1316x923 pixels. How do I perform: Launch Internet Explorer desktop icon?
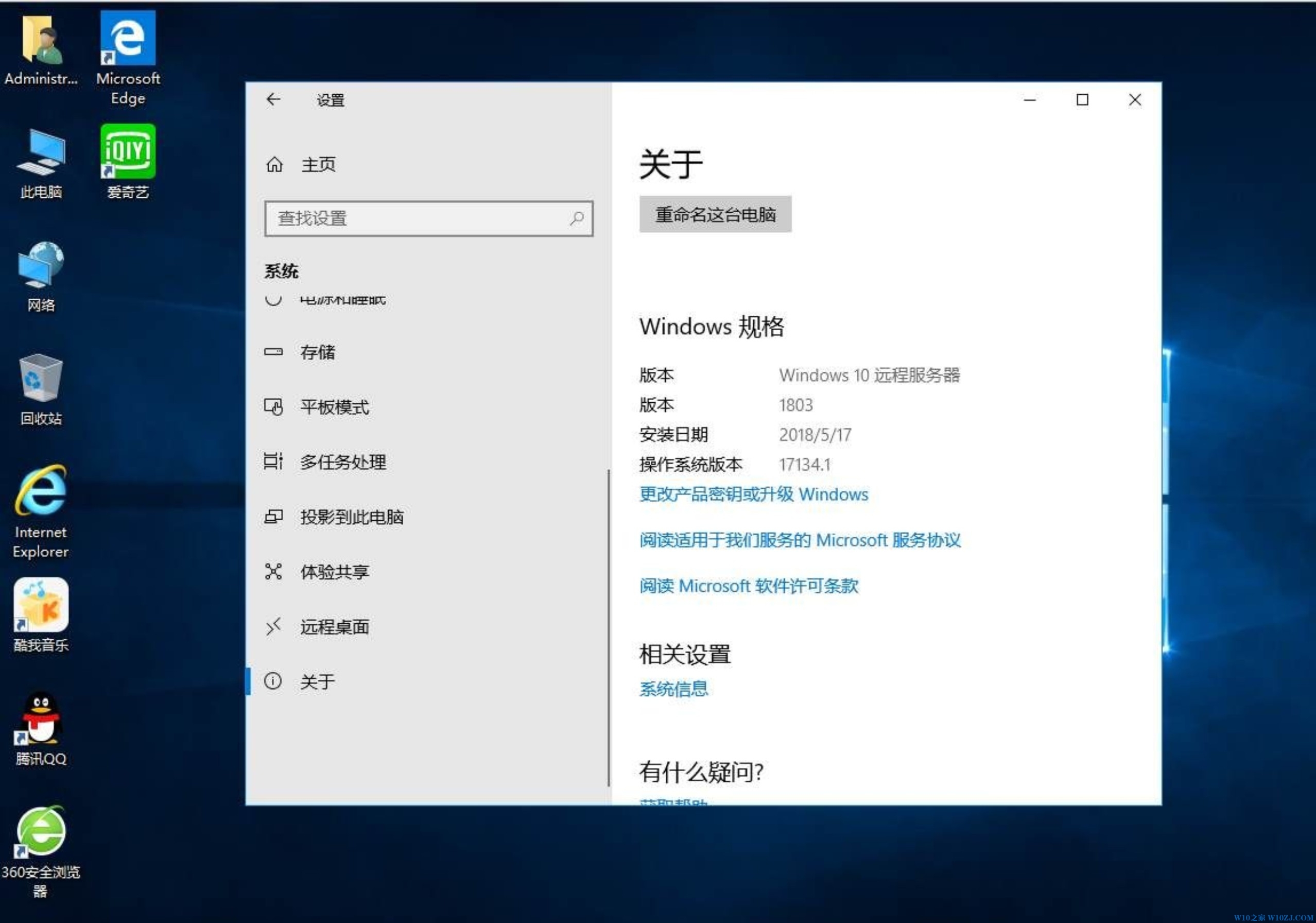41,512
